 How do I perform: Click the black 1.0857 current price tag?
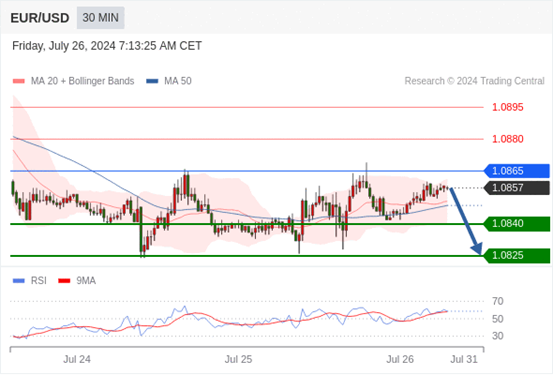[517, 188]
